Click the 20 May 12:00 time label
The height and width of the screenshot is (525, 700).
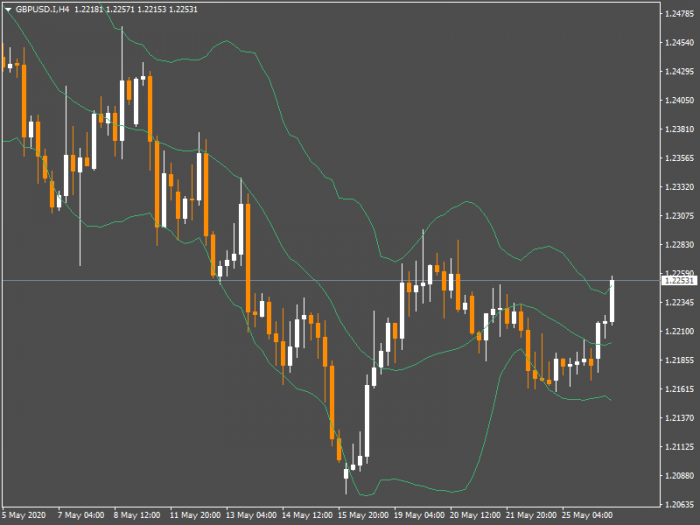click(475, 515)
